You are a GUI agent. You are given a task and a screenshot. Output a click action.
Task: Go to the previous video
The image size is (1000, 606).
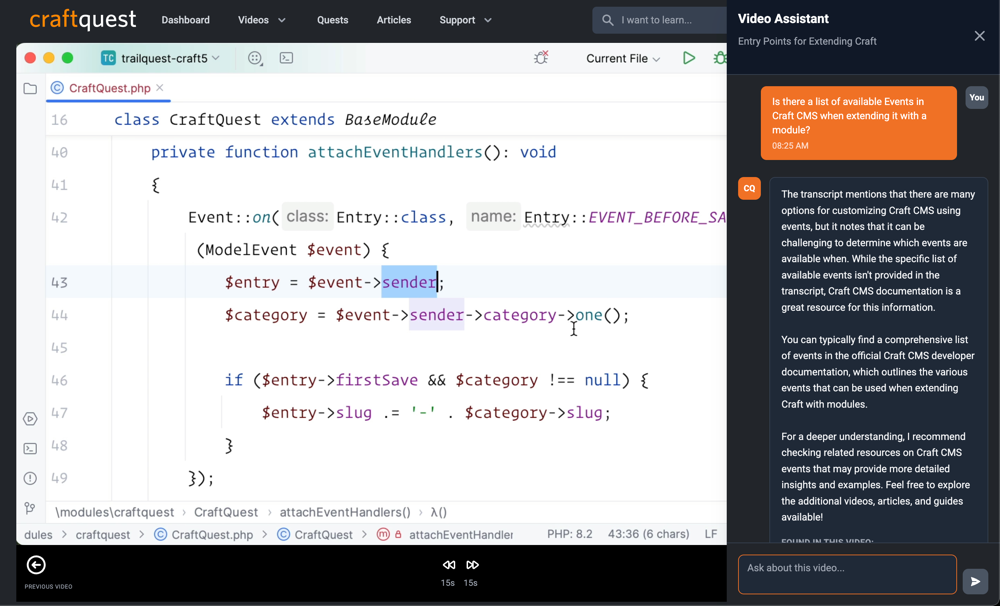coord(36,565)
